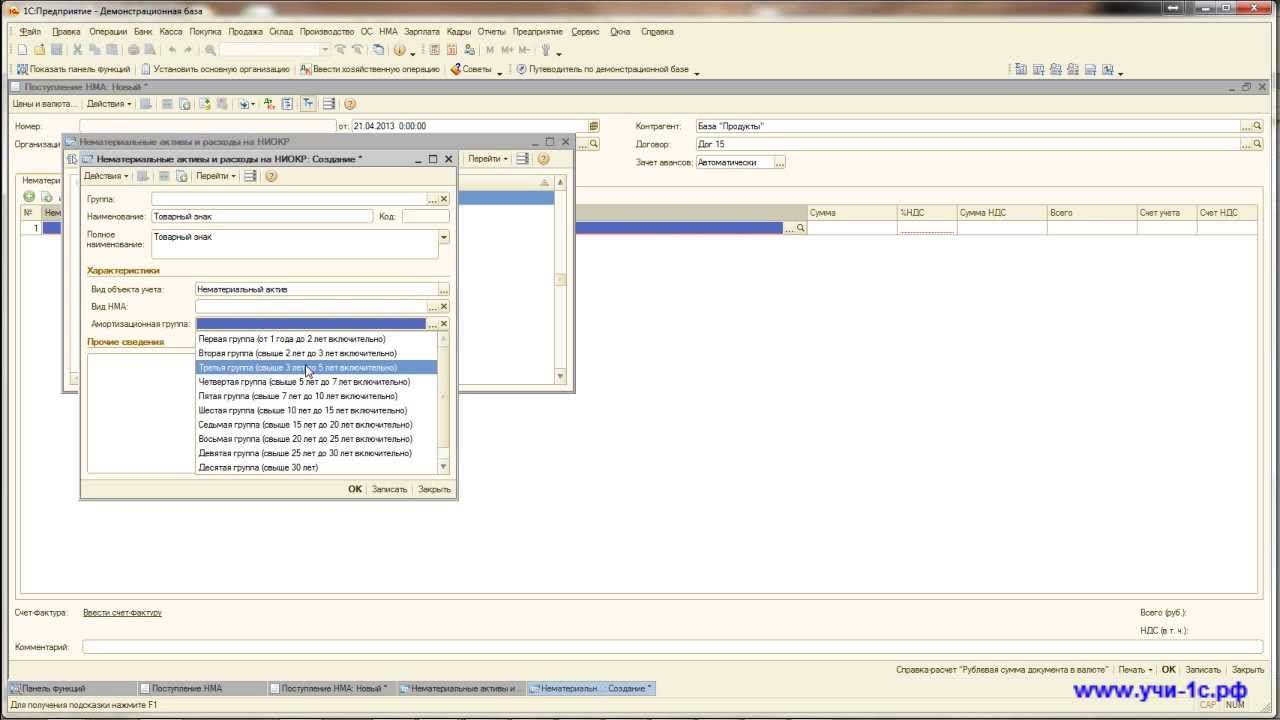Click the Контрагент input field
The height and width of the screenshot is (720, 1280).
point(967,127)
